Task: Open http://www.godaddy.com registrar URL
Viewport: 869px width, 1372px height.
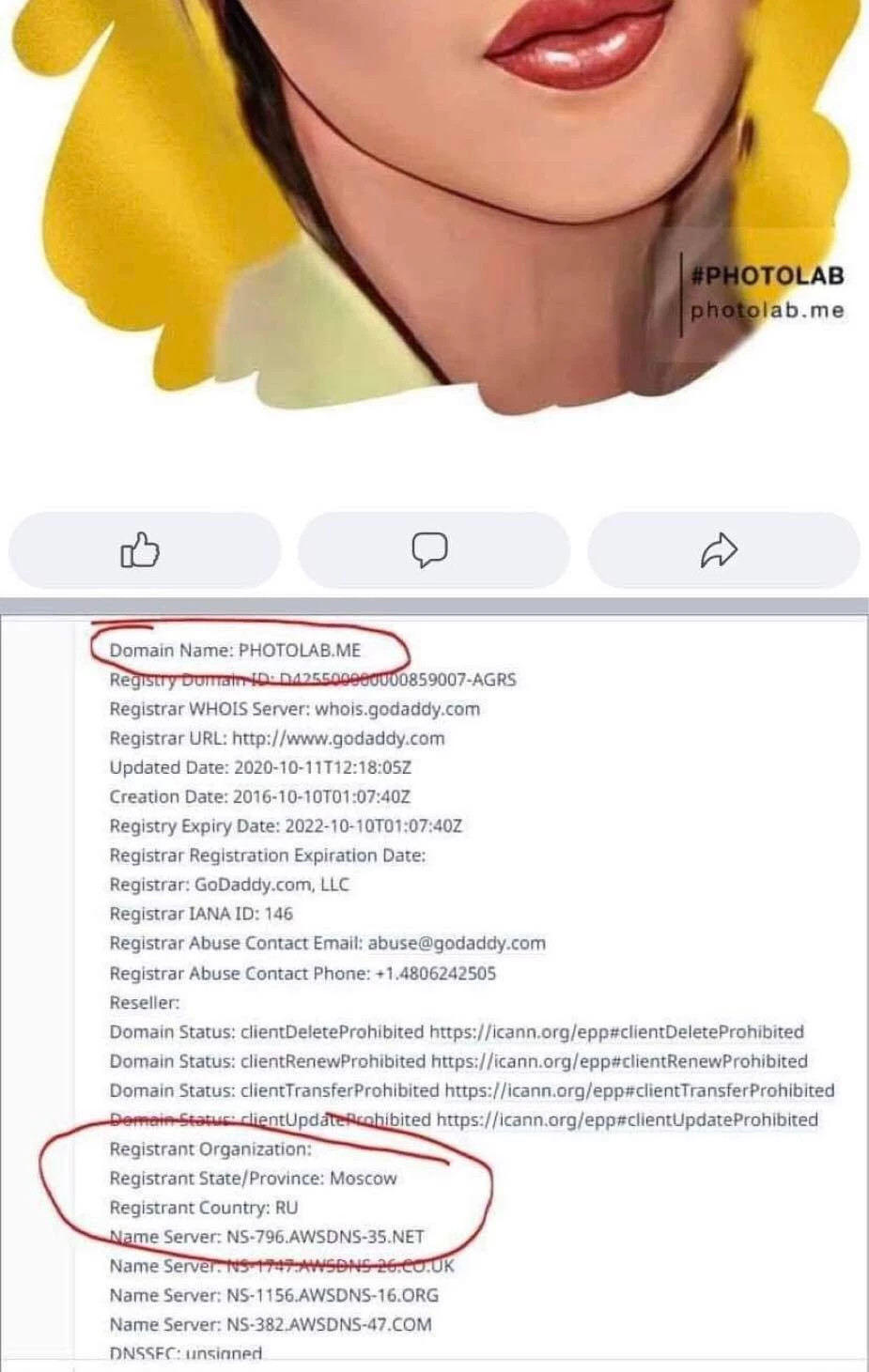Action: 338,738
